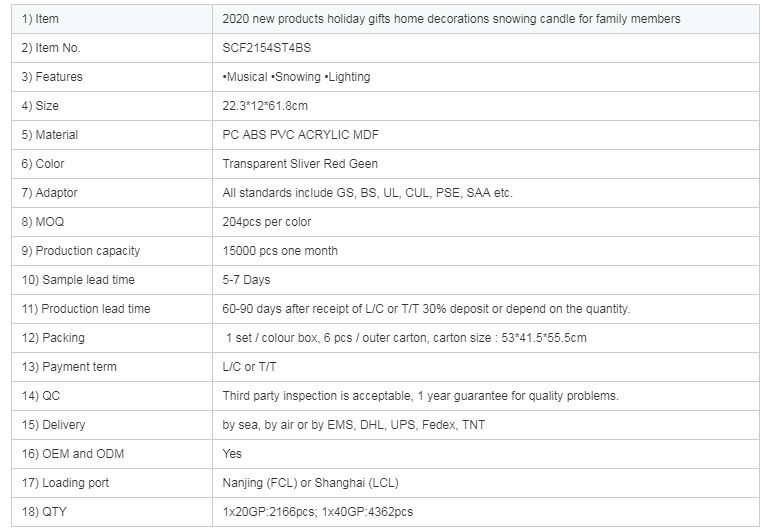Viewport: 768px width, 532px height.
Task: Select the 60-90 days production lead time text
Action: click(x=426, y=309)
